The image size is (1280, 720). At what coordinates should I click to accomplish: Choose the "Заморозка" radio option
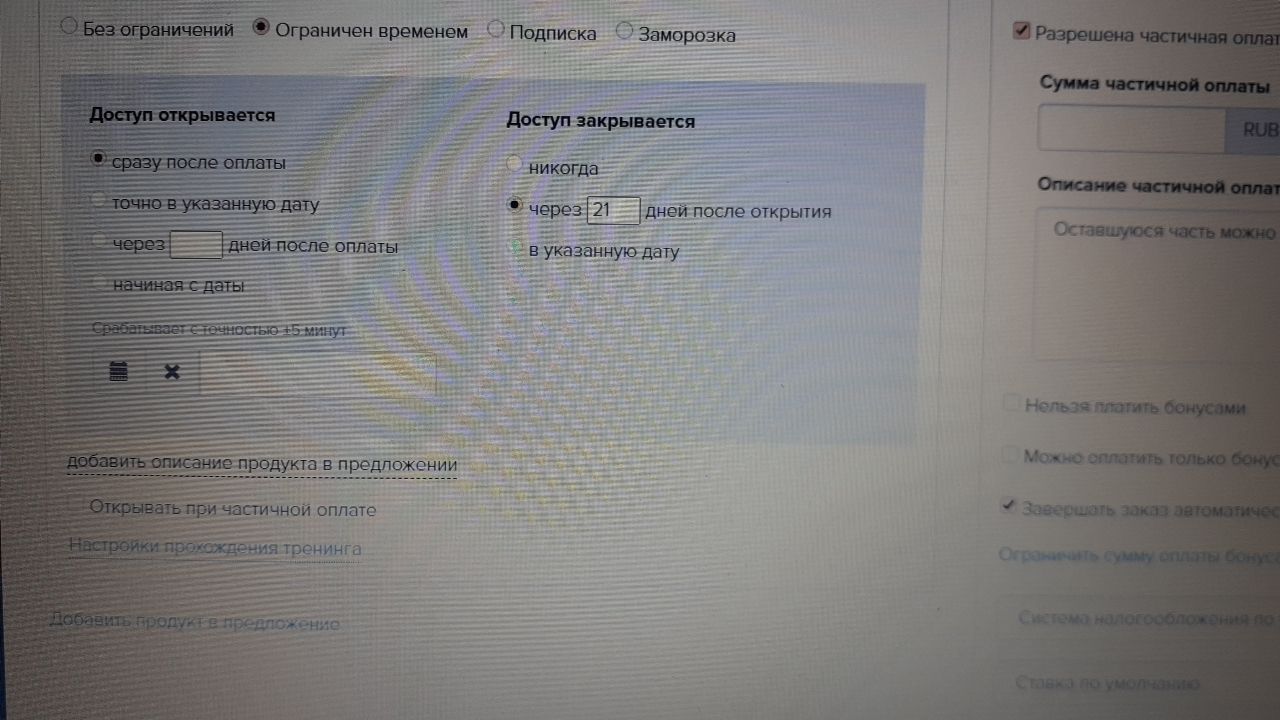click(624, 31)
